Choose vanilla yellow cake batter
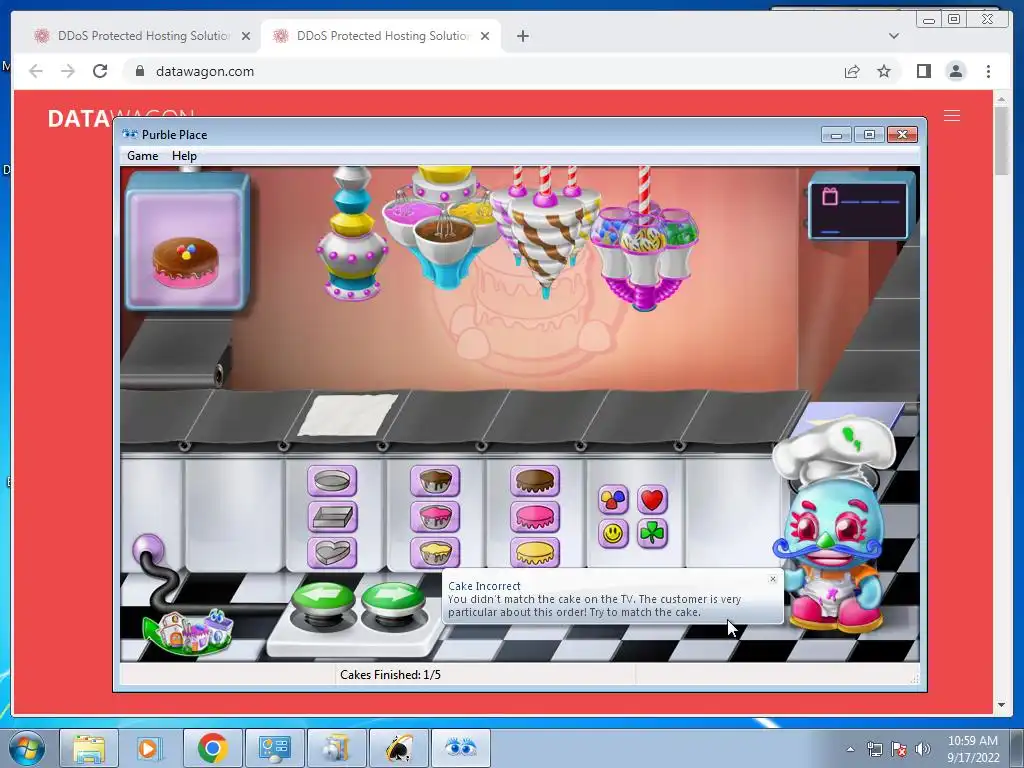This screenshot has height=768, width=1024. click(435, 552)
